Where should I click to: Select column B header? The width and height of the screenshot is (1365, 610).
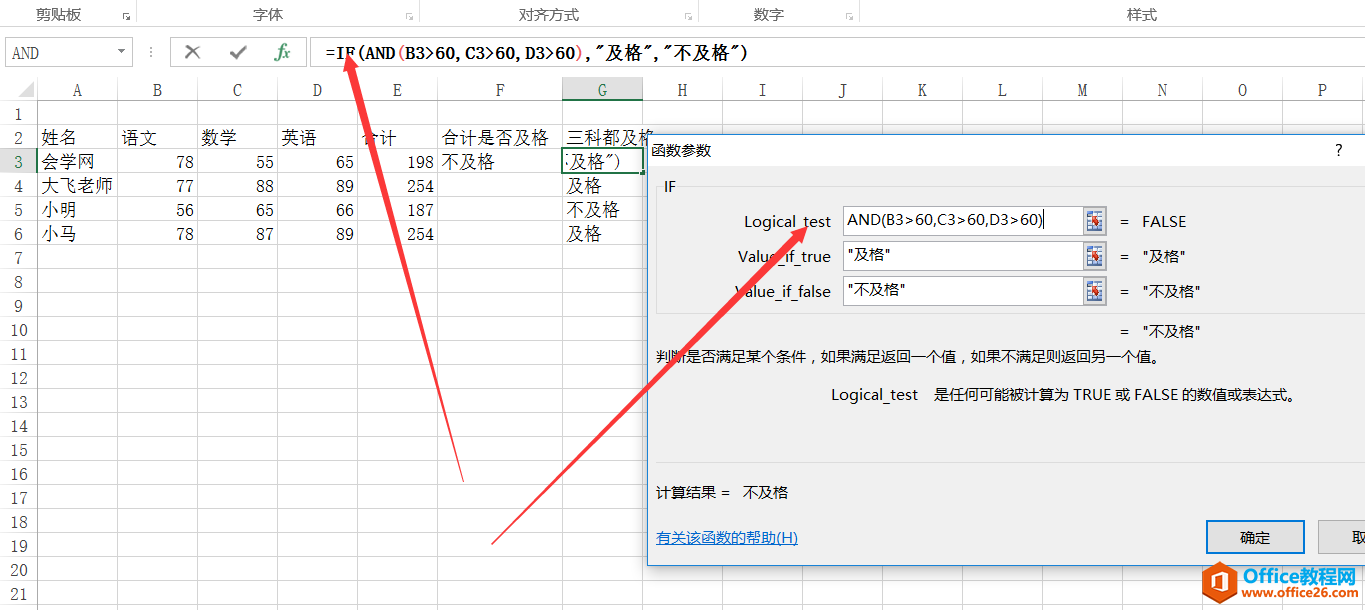point(157,90)
